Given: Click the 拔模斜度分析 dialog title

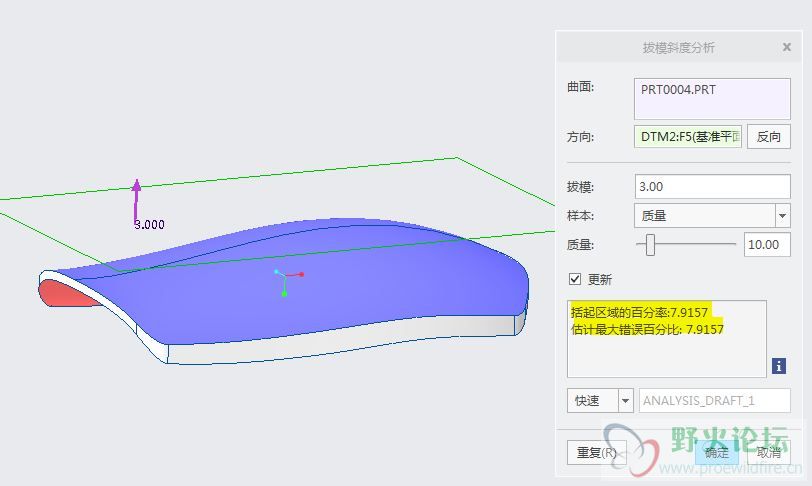Looking at the screenshot, I should [x=678, y=48].
